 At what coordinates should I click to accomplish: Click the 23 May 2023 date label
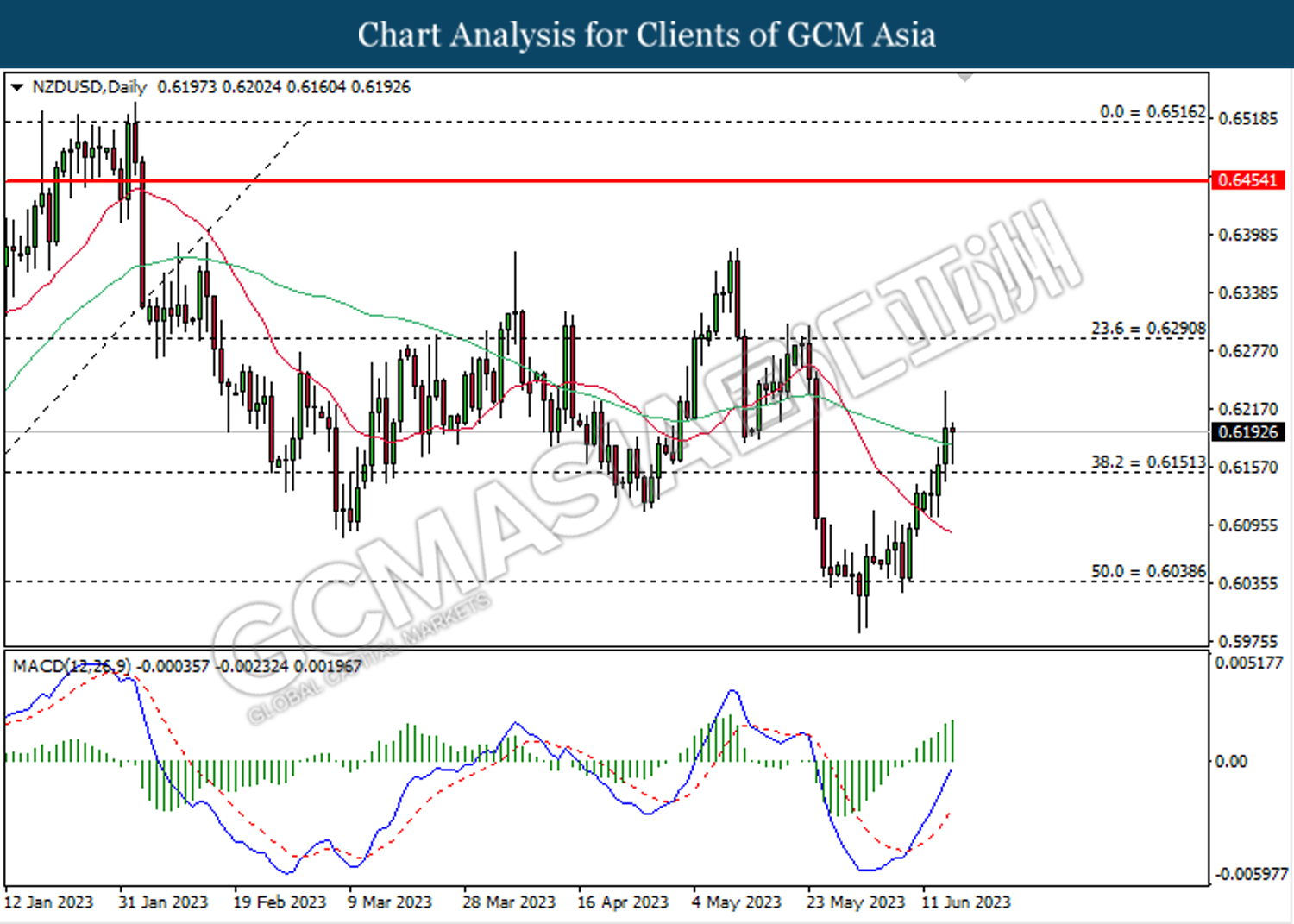pos(856,902)
